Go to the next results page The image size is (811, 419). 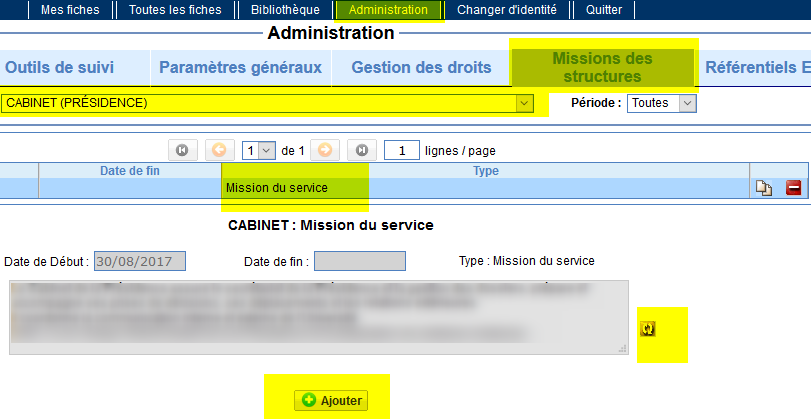tap(325, 150)
